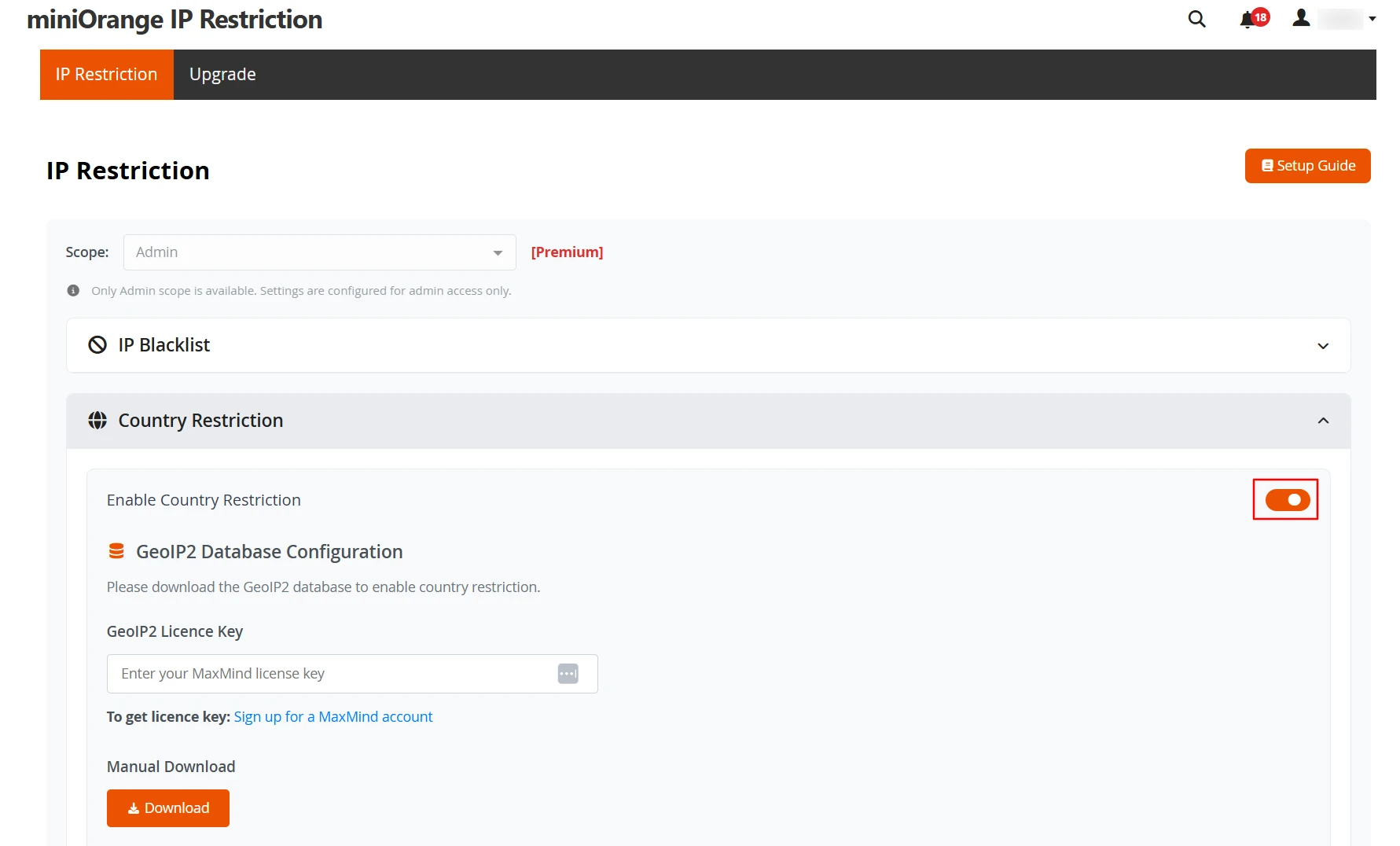This screenshot has width=1400, height=846.
Task: Click the GeoIP2 Licence Key label
Action: 175,631
